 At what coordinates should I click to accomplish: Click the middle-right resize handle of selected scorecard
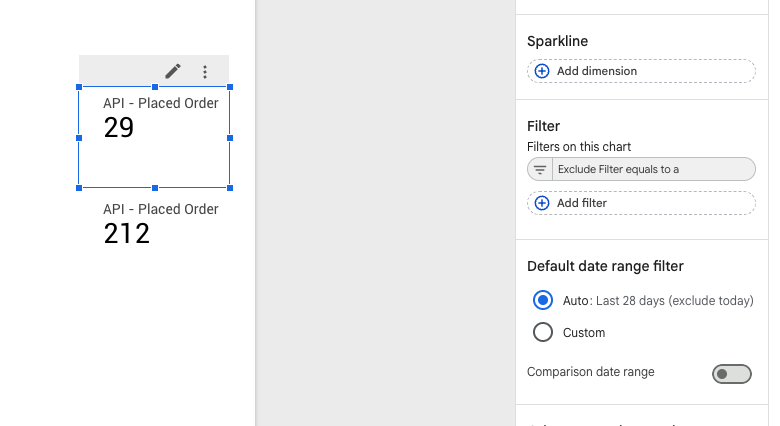pyautogui.click(x=230, y=137)
